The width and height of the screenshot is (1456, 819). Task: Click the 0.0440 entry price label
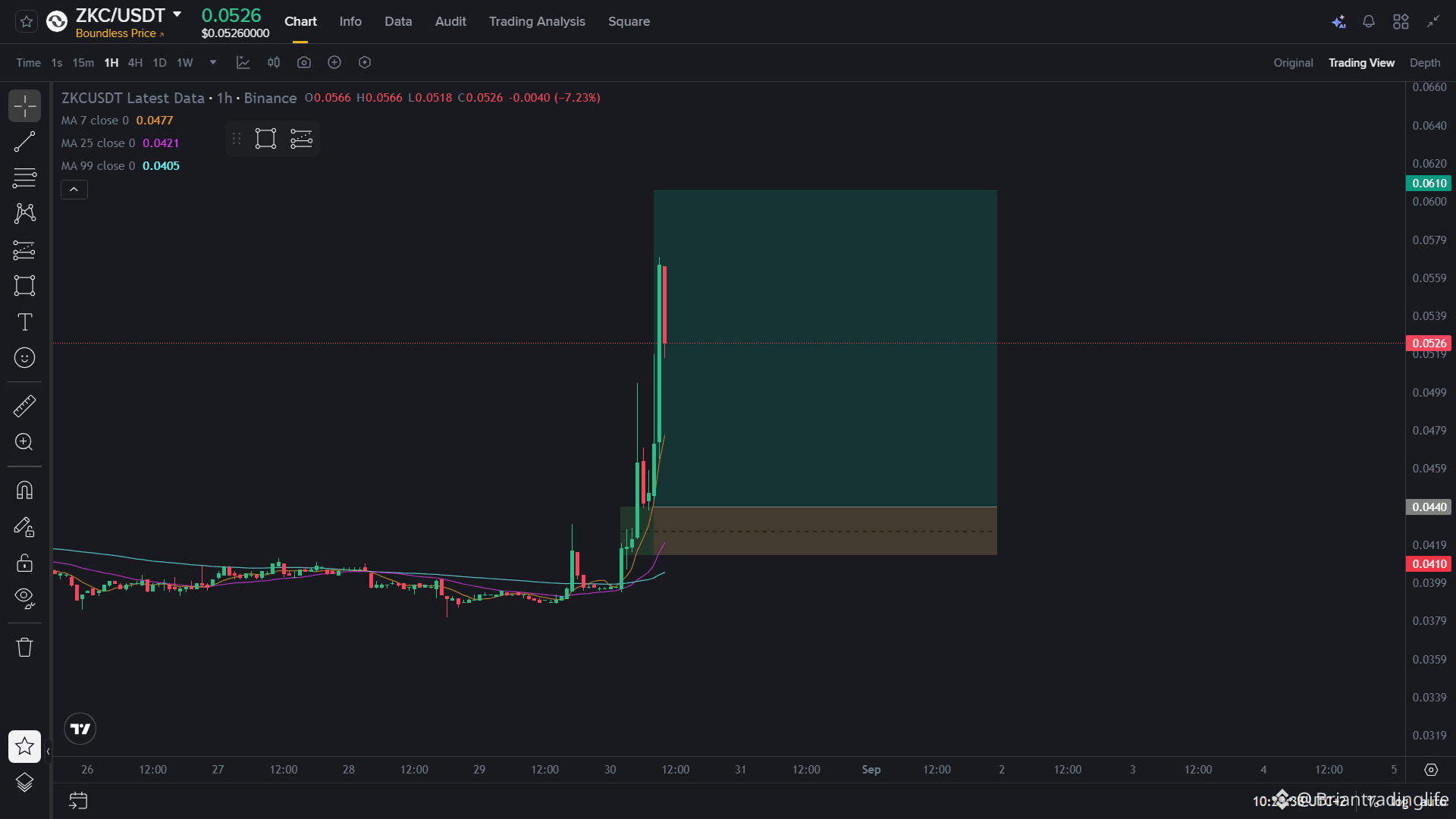pos(1429,507)
